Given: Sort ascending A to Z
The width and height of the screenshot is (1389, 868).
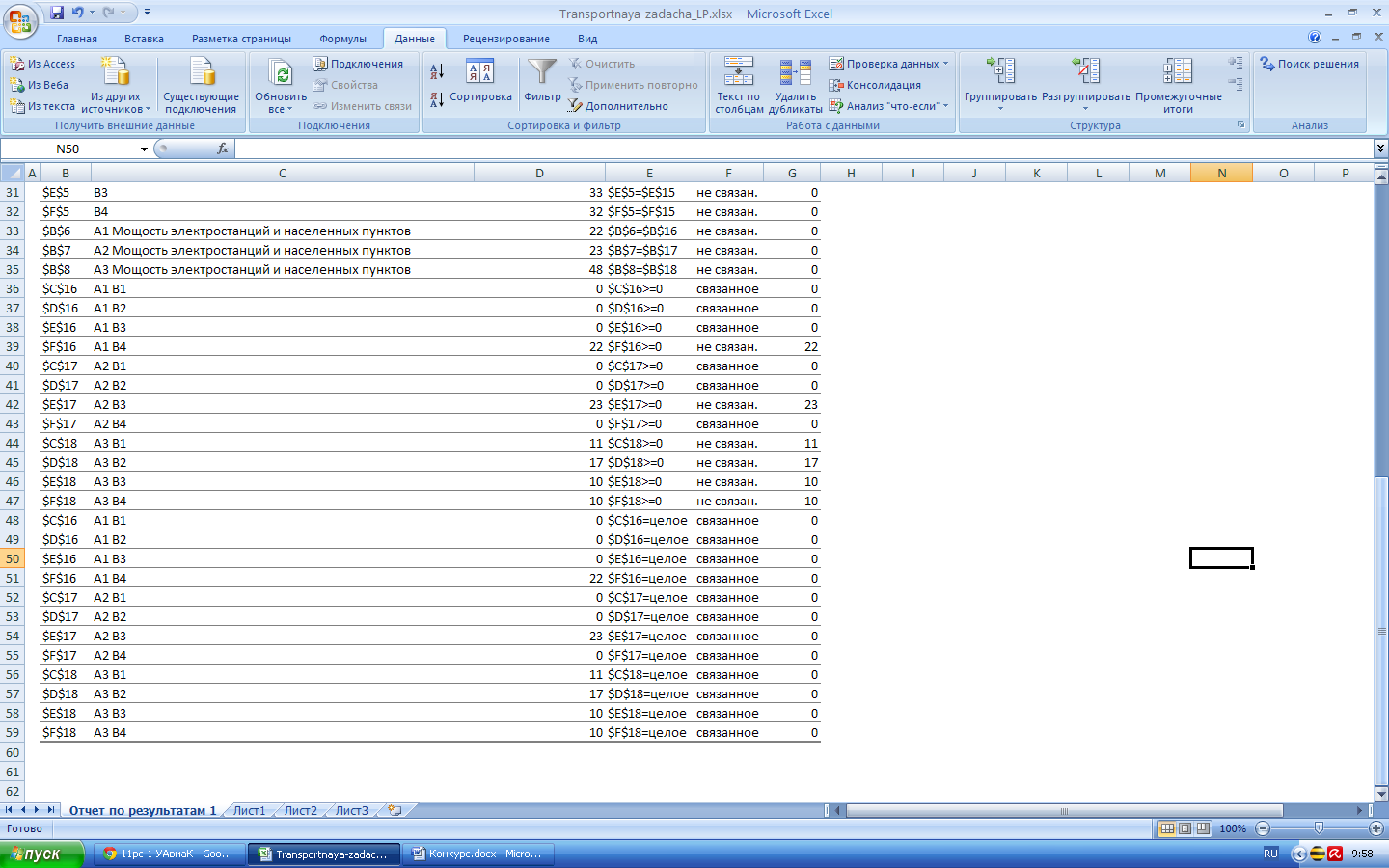Looking at the screenshot, I should coord(437,71).
